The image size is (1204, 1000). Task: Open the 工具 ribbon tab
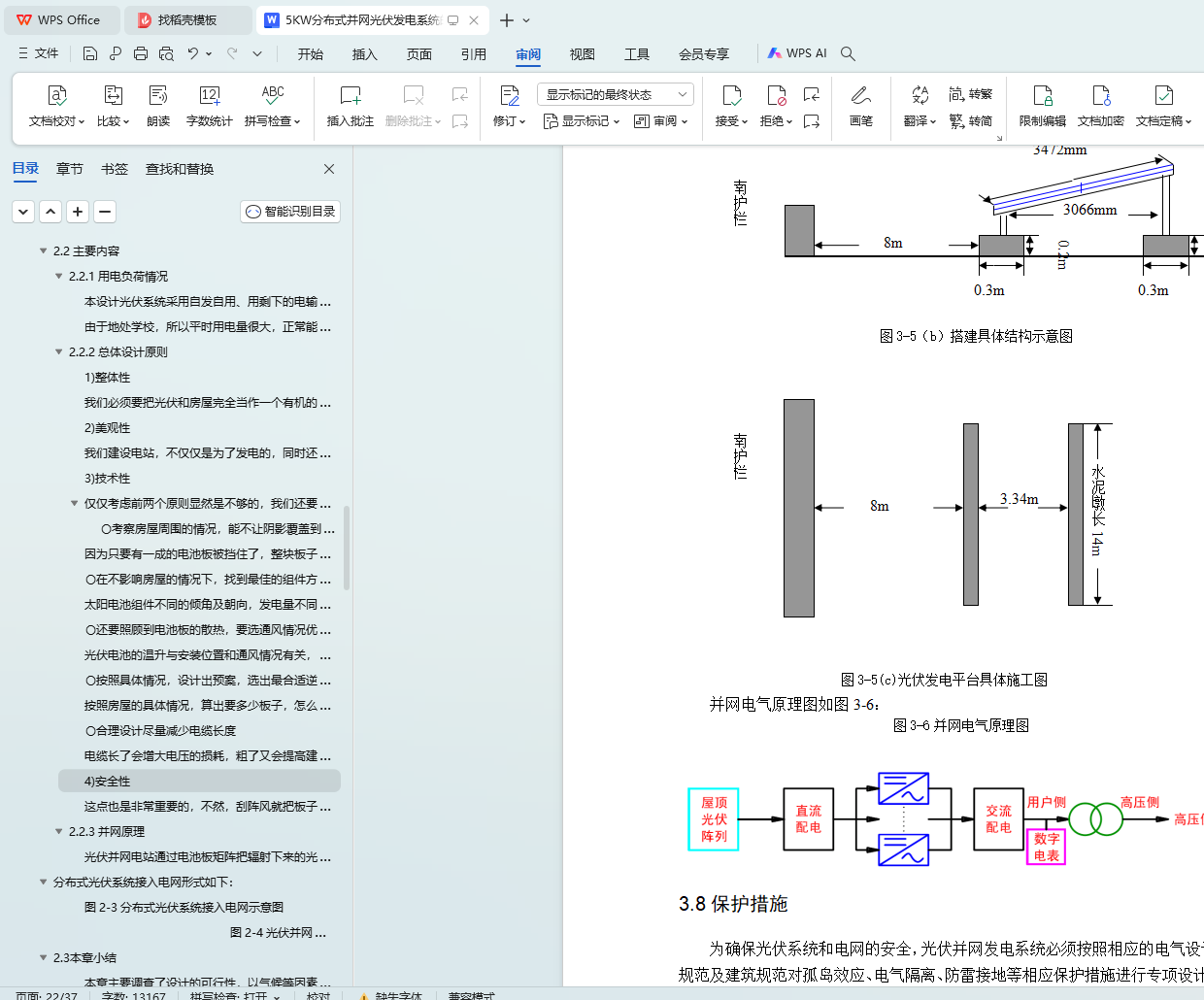coord(637,53)
